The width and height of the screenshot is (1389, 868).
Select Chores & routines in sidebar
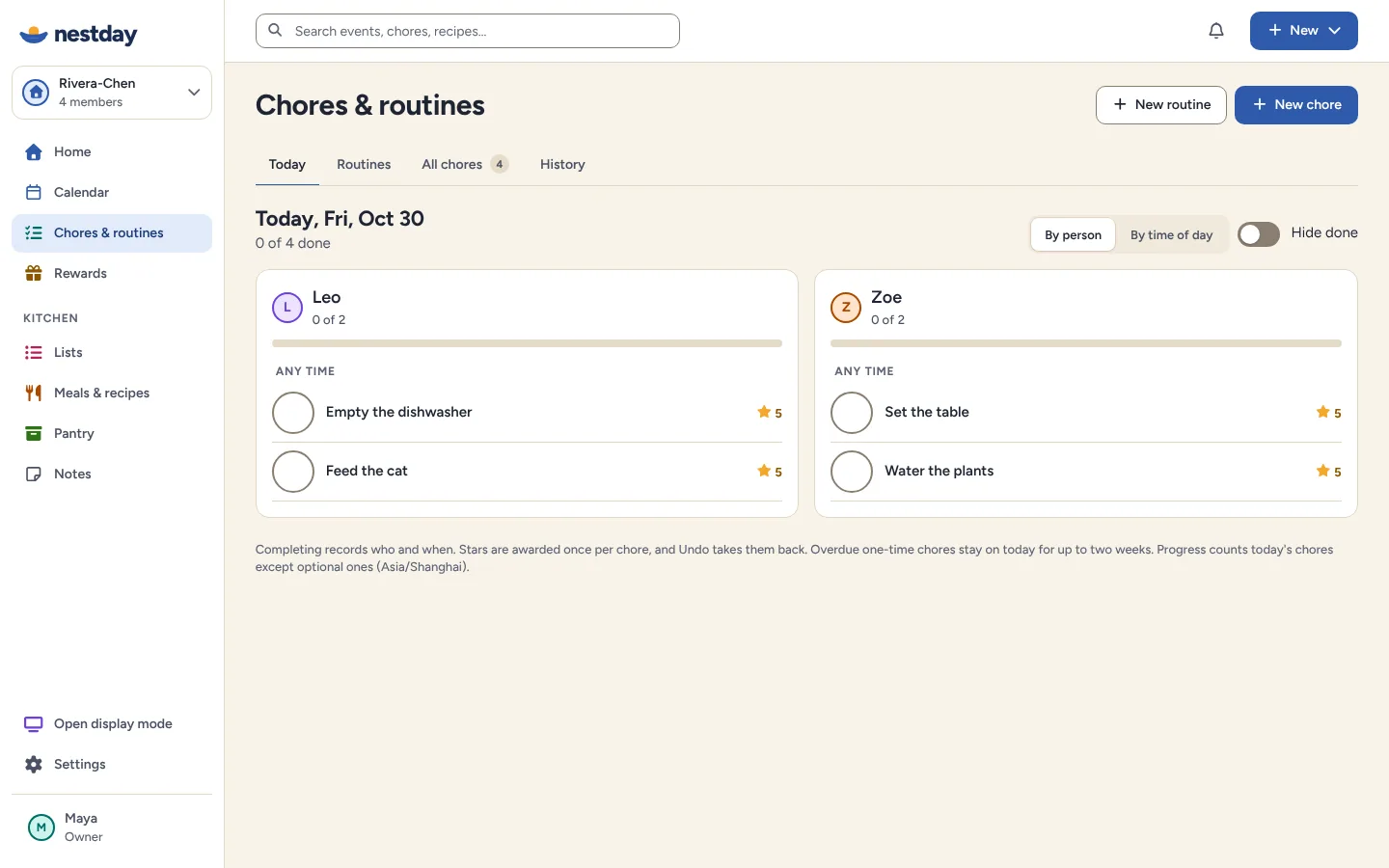(112, 232)
